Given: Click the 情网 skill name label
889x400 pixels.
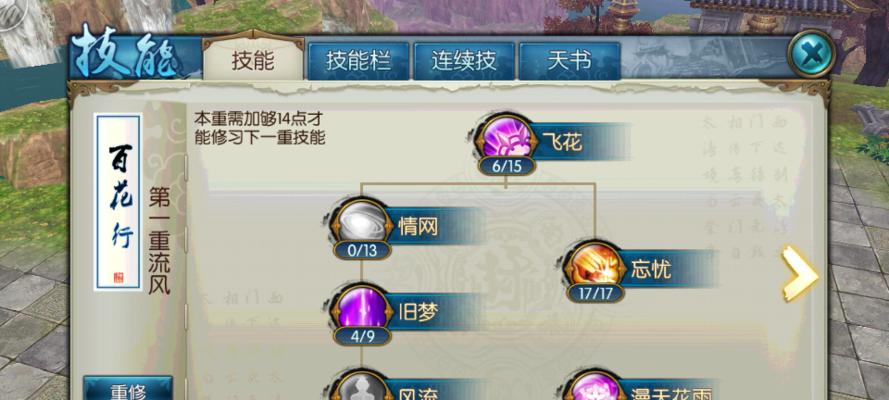Looking at the screenshot, I should (x=418, y=227).
